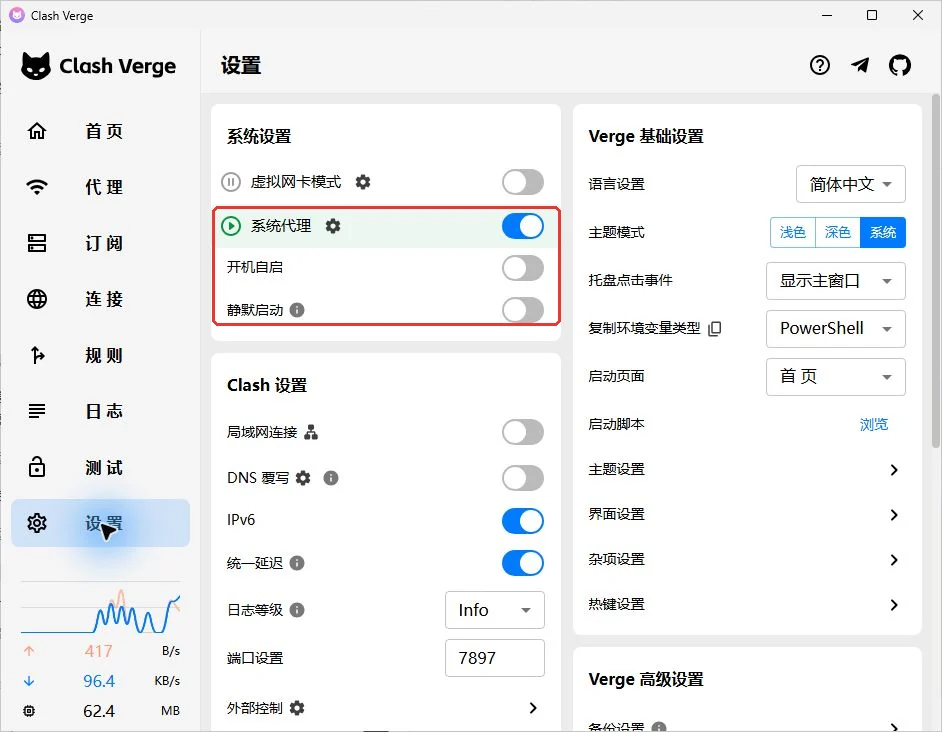The width and height of the screenshot is (942, 732).
Task: Turn on the 局域网连接 switch
Action: [x=523, y=432]
